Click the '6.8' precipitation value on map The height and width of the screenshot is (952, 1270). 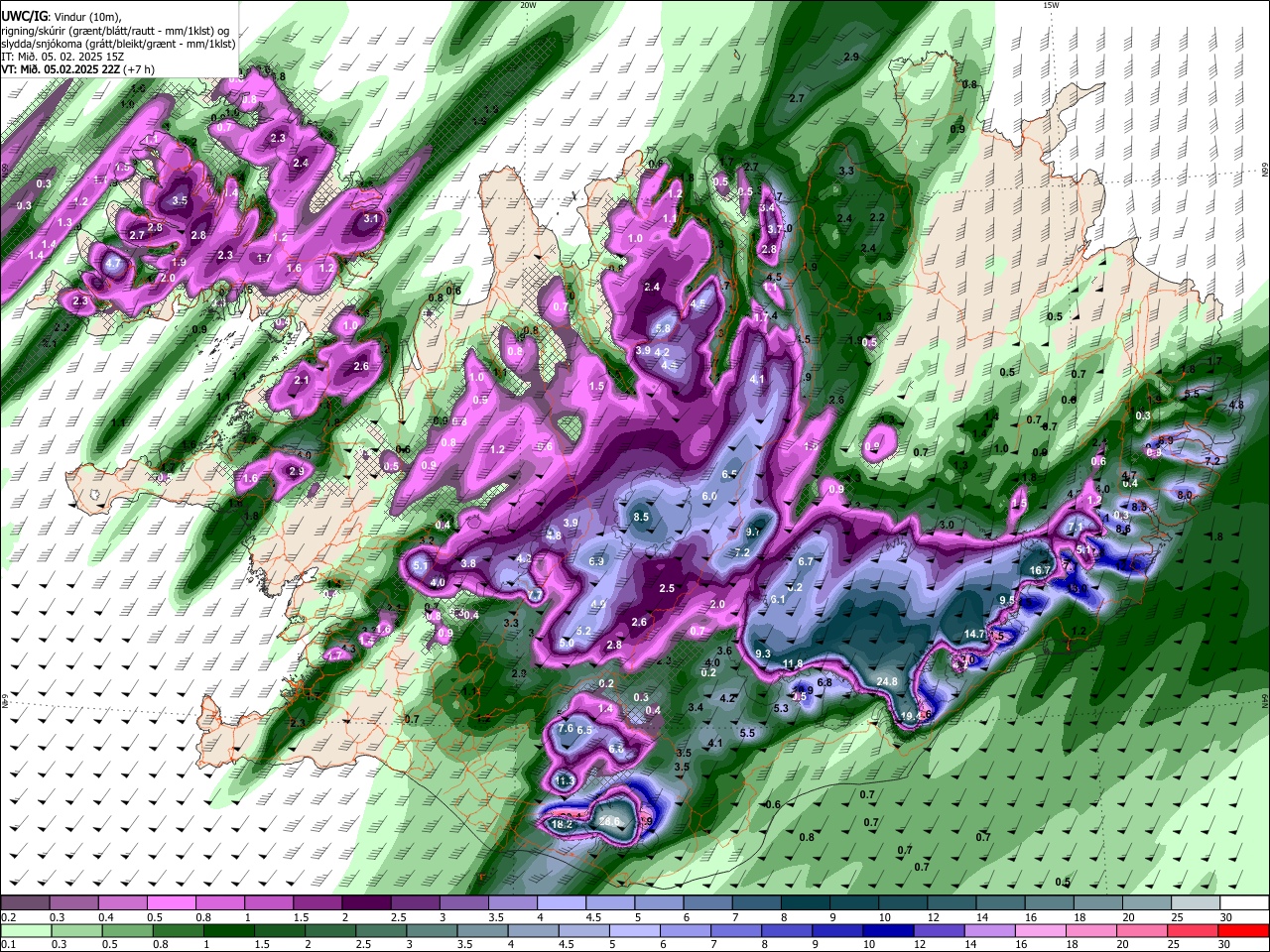(x=824, y=682)
